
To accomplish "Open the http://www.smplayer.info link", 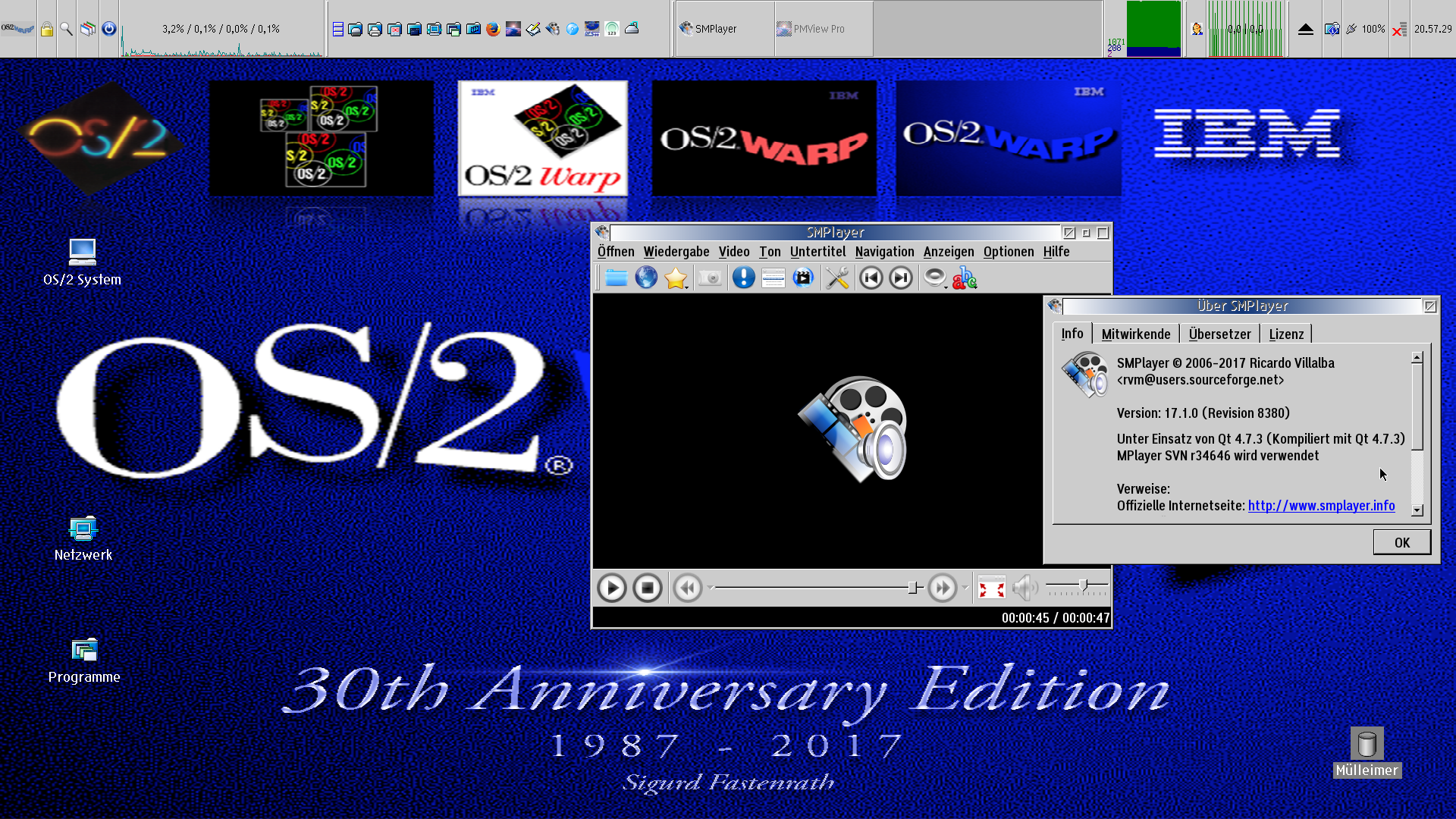I will coord(1321,506).
